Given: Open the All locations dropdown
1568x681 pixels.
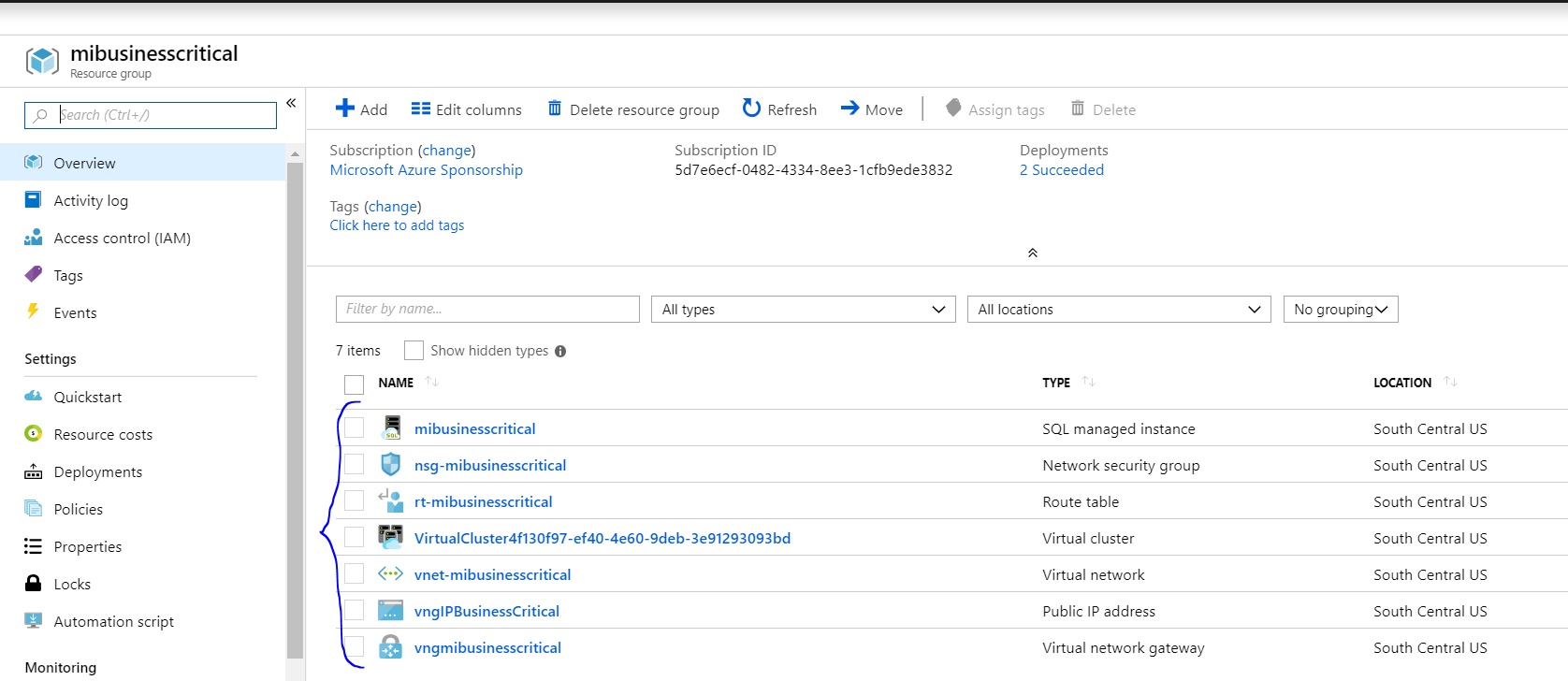Looking at the screenshot, I should pos(1118,310).
